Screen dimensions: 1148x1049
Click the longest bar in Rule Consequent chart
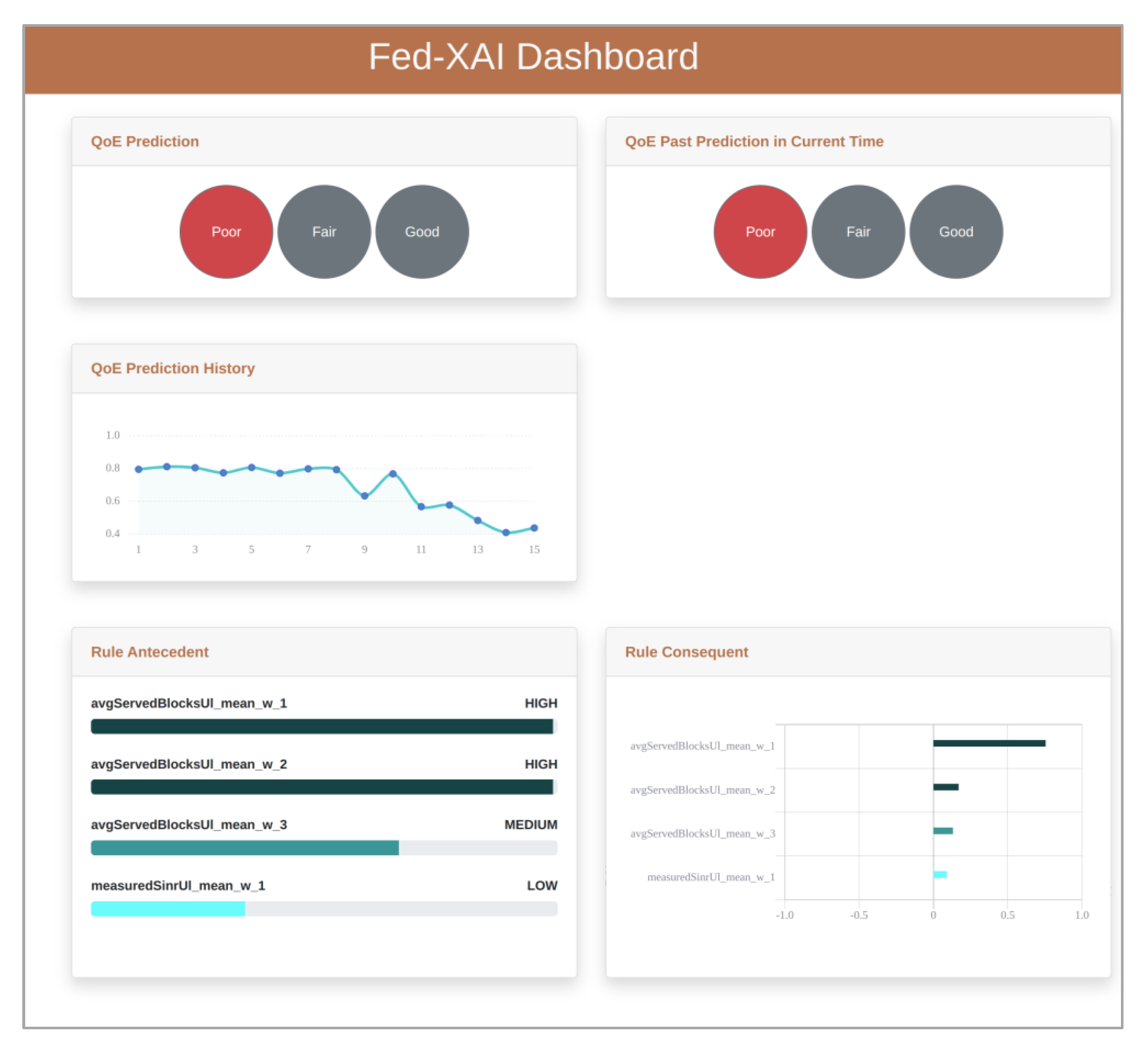tap(989, 743)
